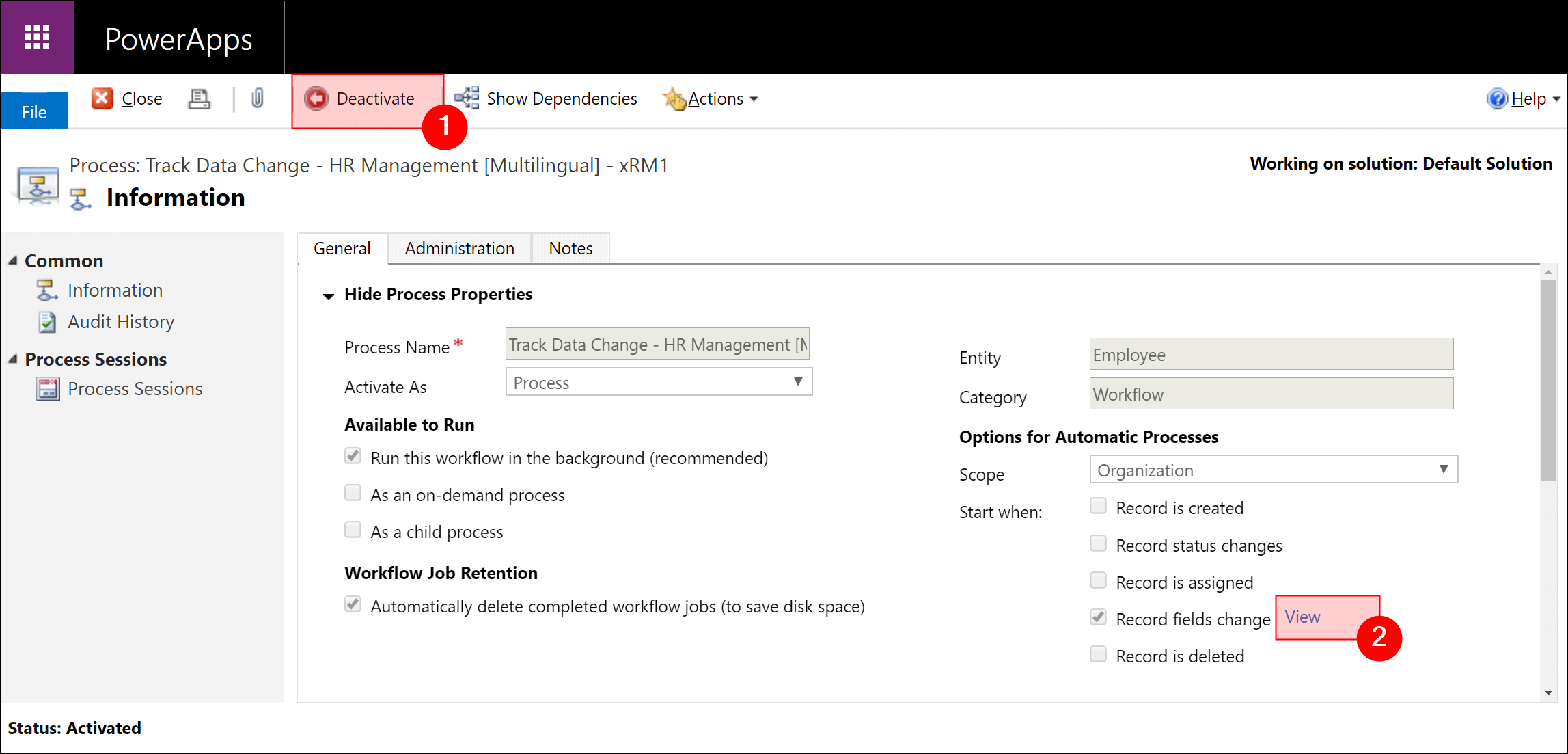1568x754 pixels.
Task: Click the Actions star icon
Action: point(674,98)
